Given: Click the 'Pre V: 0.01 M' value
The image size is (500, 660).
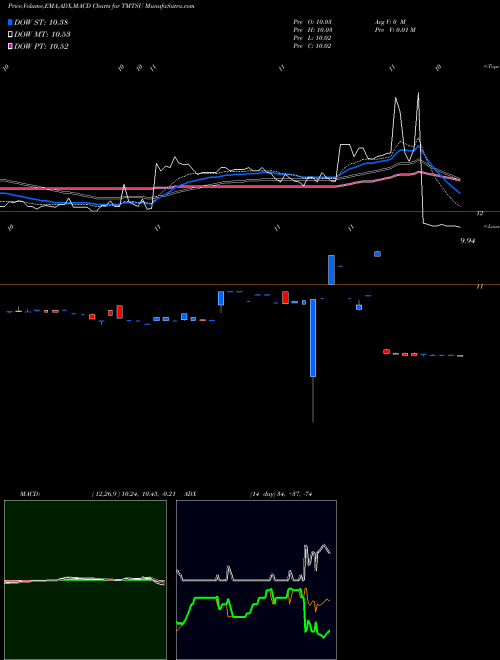Looking at the screenshot, I should click(394, 30).
